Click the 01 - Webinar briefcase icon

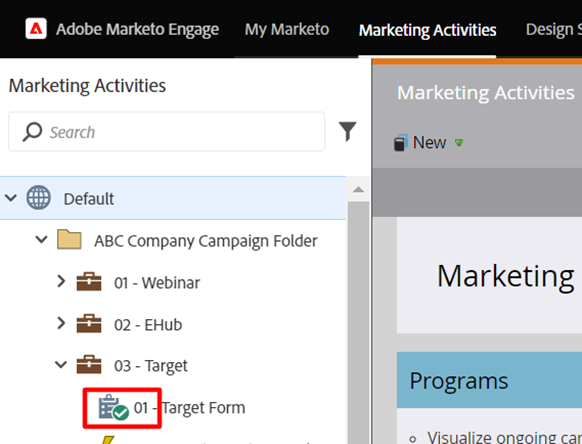point(89,282)
